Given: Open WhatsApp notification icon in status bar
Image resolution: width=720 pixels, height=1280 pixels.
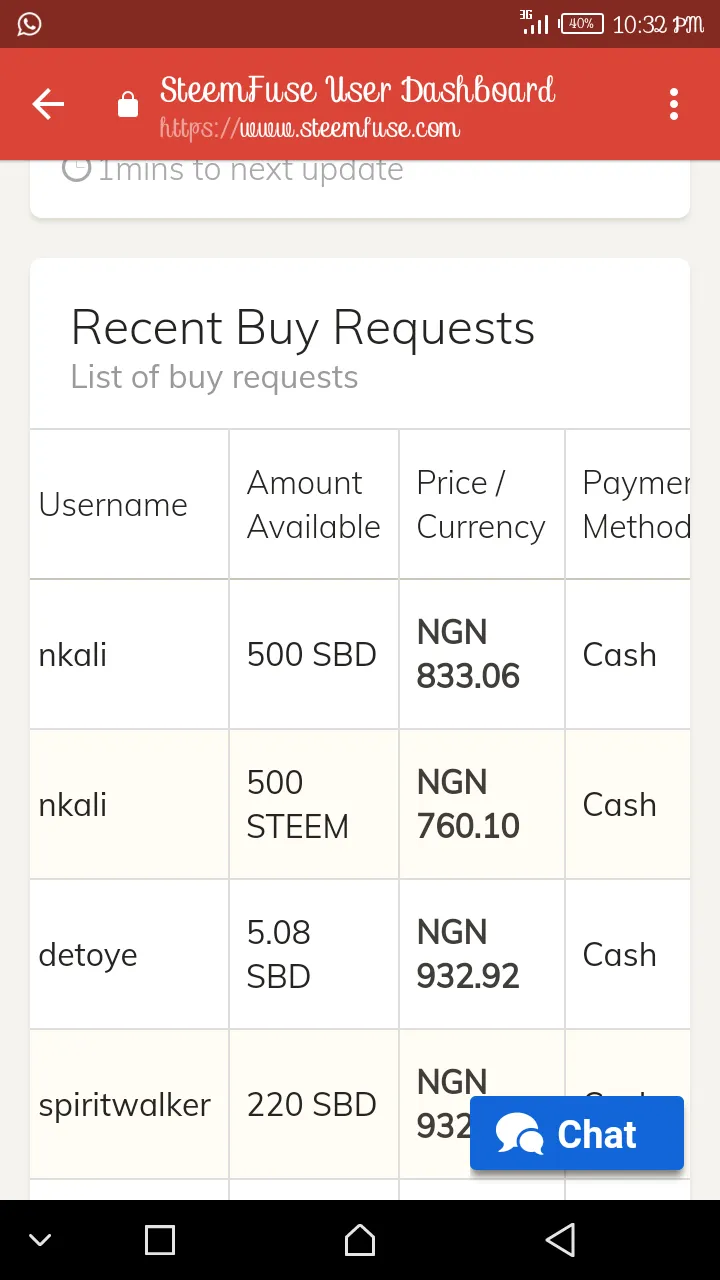Looking at the screenshot, I should click(30, 24).
